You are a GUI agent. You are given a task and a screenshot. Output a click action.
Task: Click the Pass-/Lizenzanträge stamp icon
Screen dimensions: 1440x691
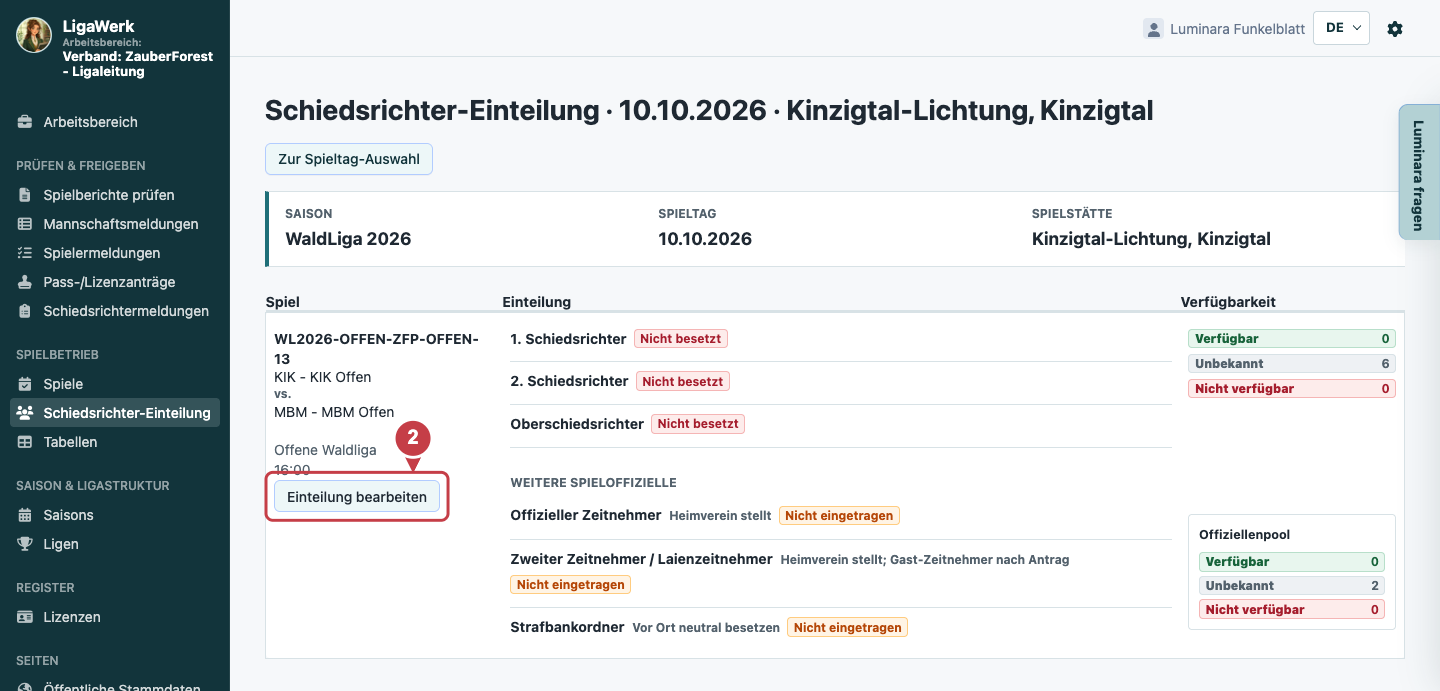pyautogui.click(x=25, y=282)
